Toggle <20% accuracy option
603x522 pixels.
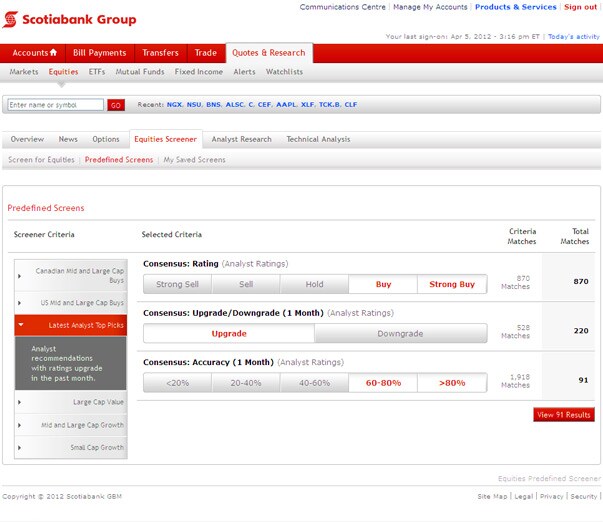tap(177, 383)
